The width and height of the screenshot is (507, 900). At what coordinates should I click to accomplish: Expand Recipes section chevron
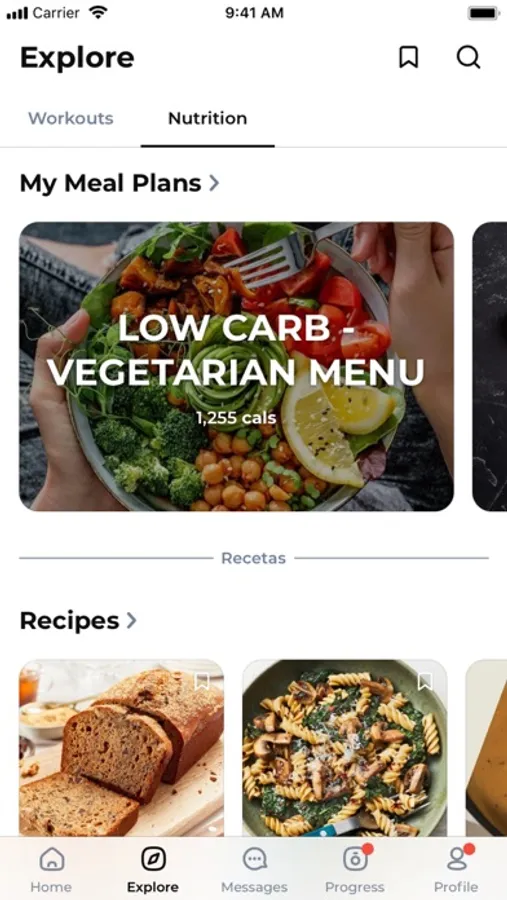(x=131, y=620)
